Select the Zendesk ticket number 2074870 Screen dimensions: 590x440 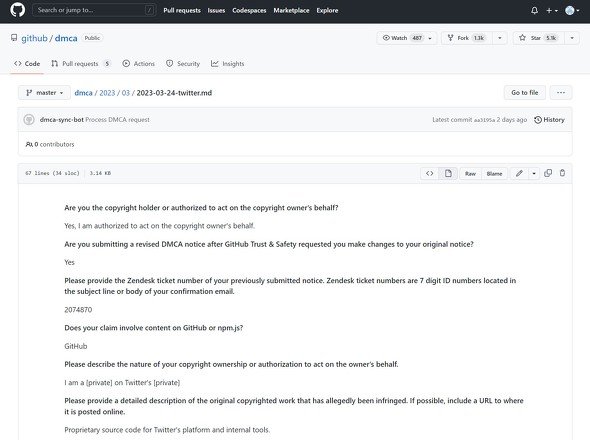pos(78,310)
